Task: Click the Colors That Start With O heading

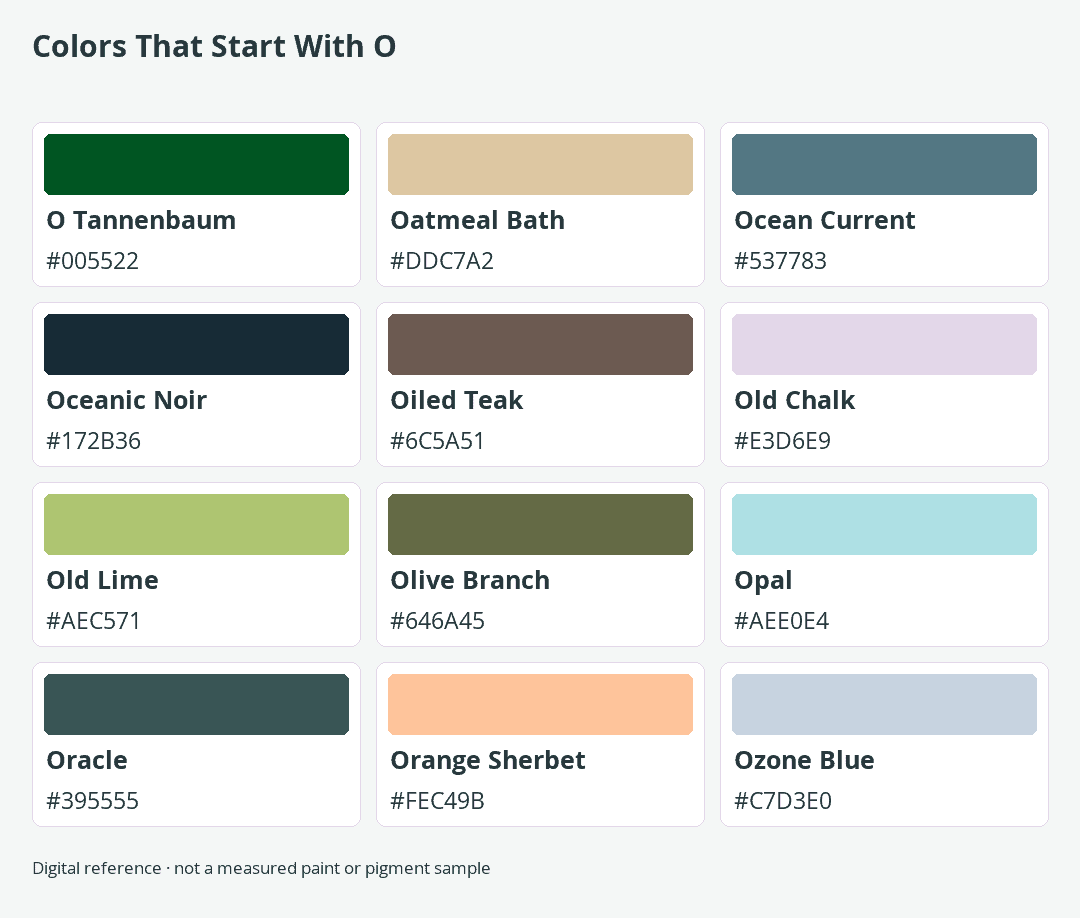Action: [x=214, y=47]
